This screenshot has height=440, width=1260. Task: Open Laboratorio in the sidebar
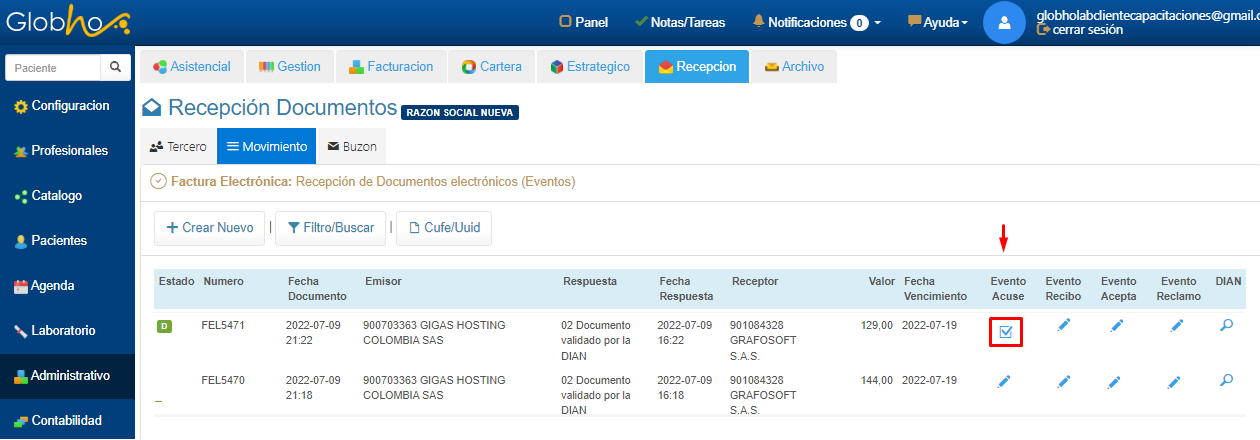[62, 330]
